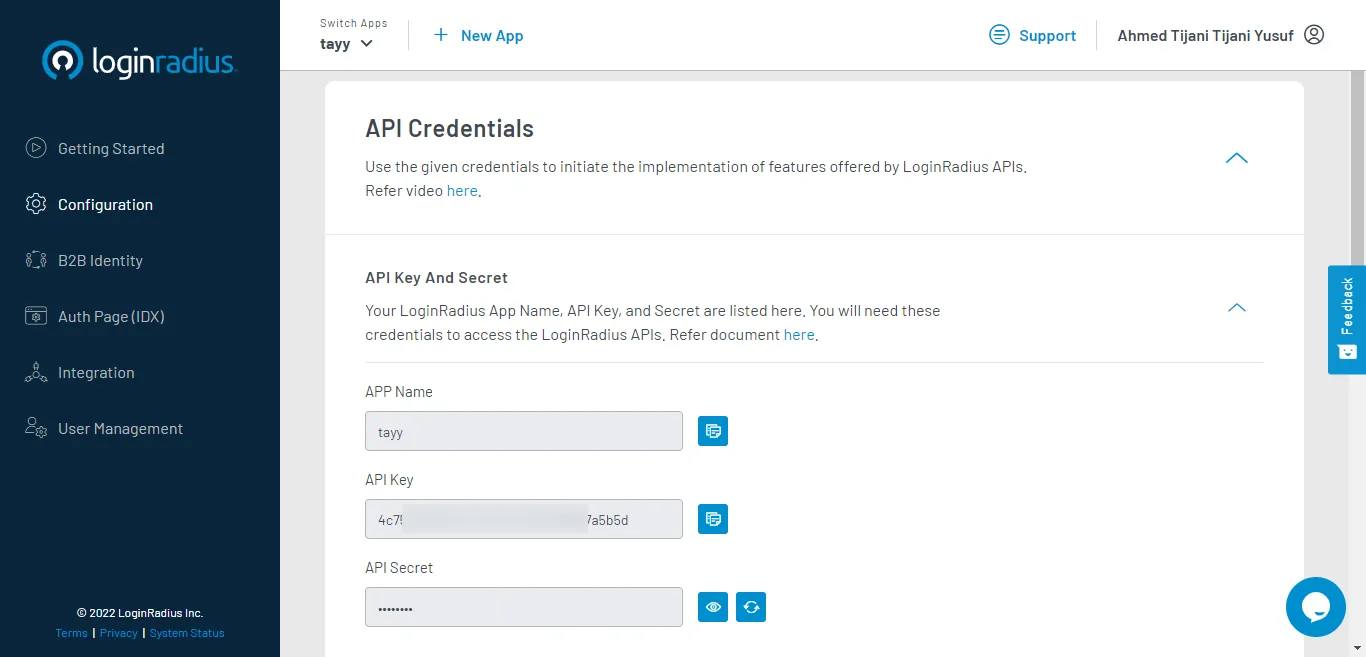Collapse the API Key And Secret section
This screenshot has height=657, width=1366.
(1237, 308)
